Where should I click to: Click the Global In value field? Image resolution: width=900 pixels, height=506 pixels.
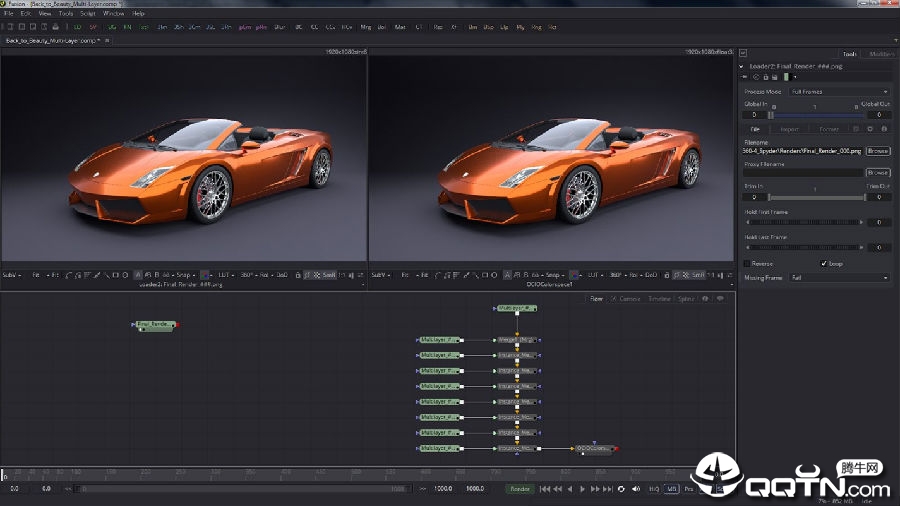754,115
